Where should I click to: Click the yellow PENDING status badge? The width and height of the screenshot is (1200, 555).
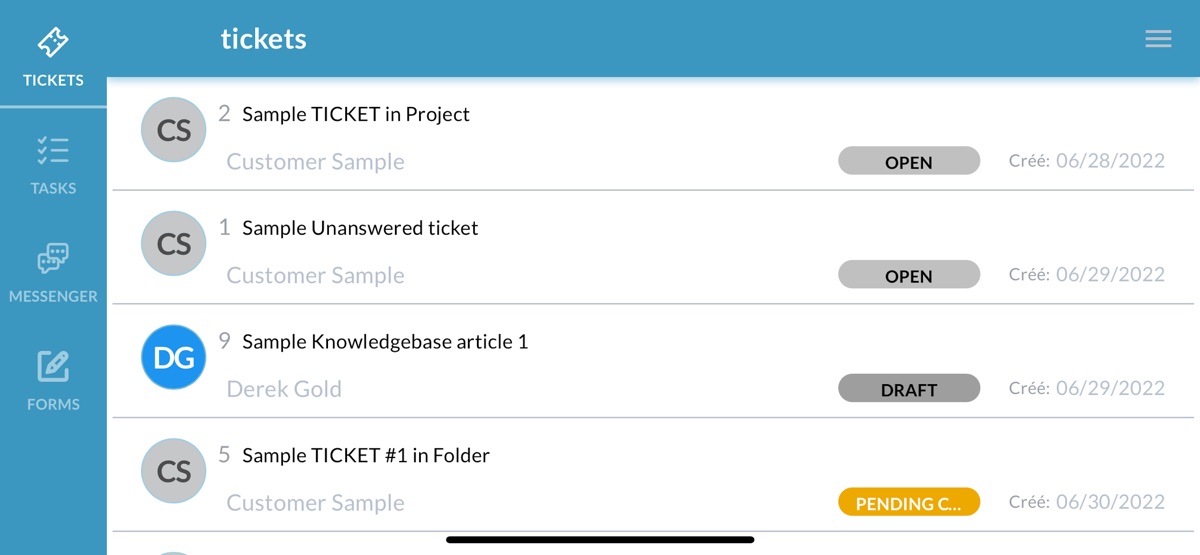click(908, 503)
